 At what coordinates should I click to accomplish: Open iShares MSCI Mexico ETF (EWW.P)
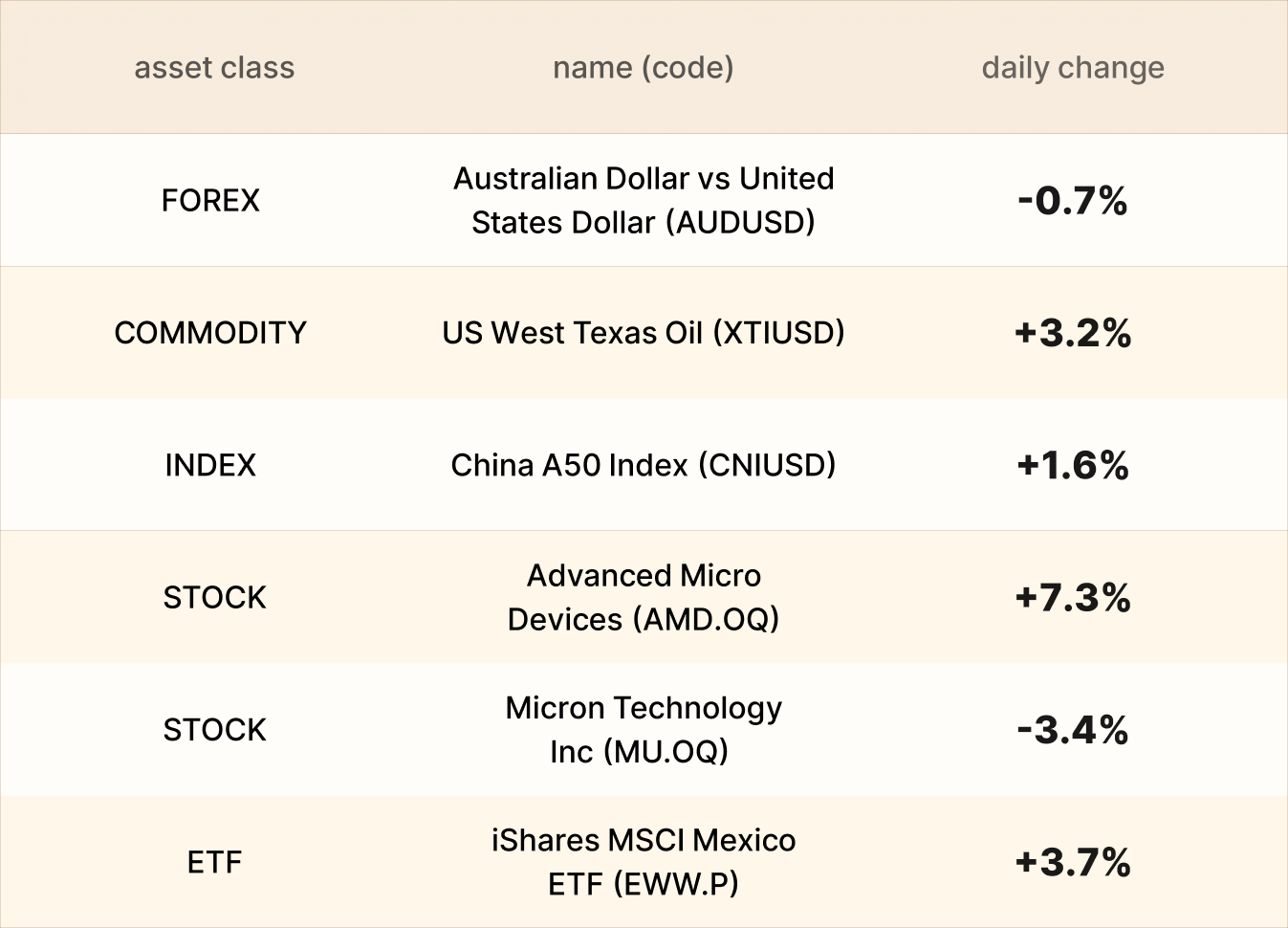point(643,862)
